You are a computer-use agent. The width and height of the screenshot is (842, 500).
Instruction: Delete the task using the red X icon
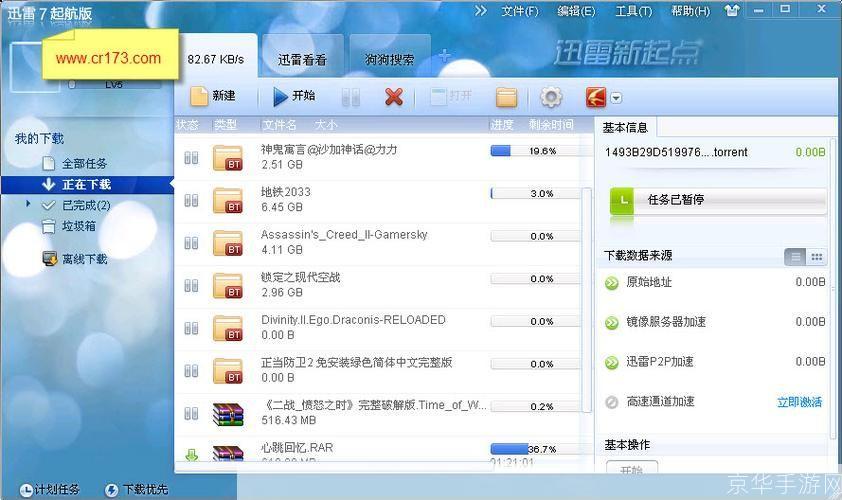pos(394,97)
